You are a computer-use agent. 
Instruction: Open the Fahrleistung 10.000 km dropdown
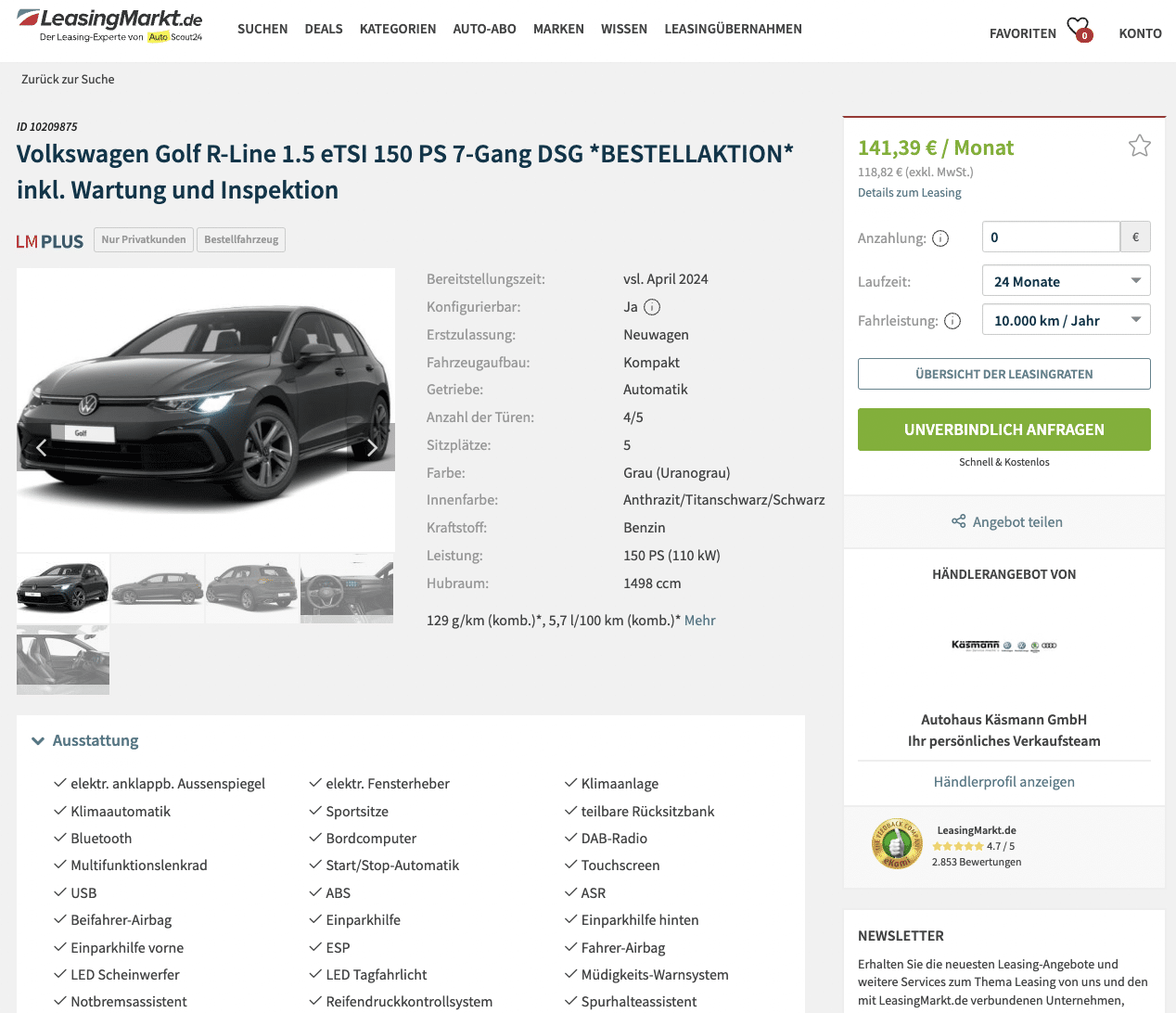1066,320
